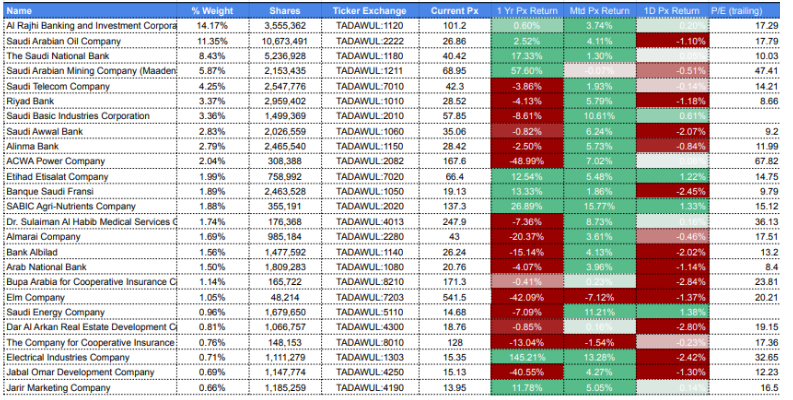Click the -42.09% one-year return cell
Image resolution: width=793 pixels, height=400 pixels.
527,297
